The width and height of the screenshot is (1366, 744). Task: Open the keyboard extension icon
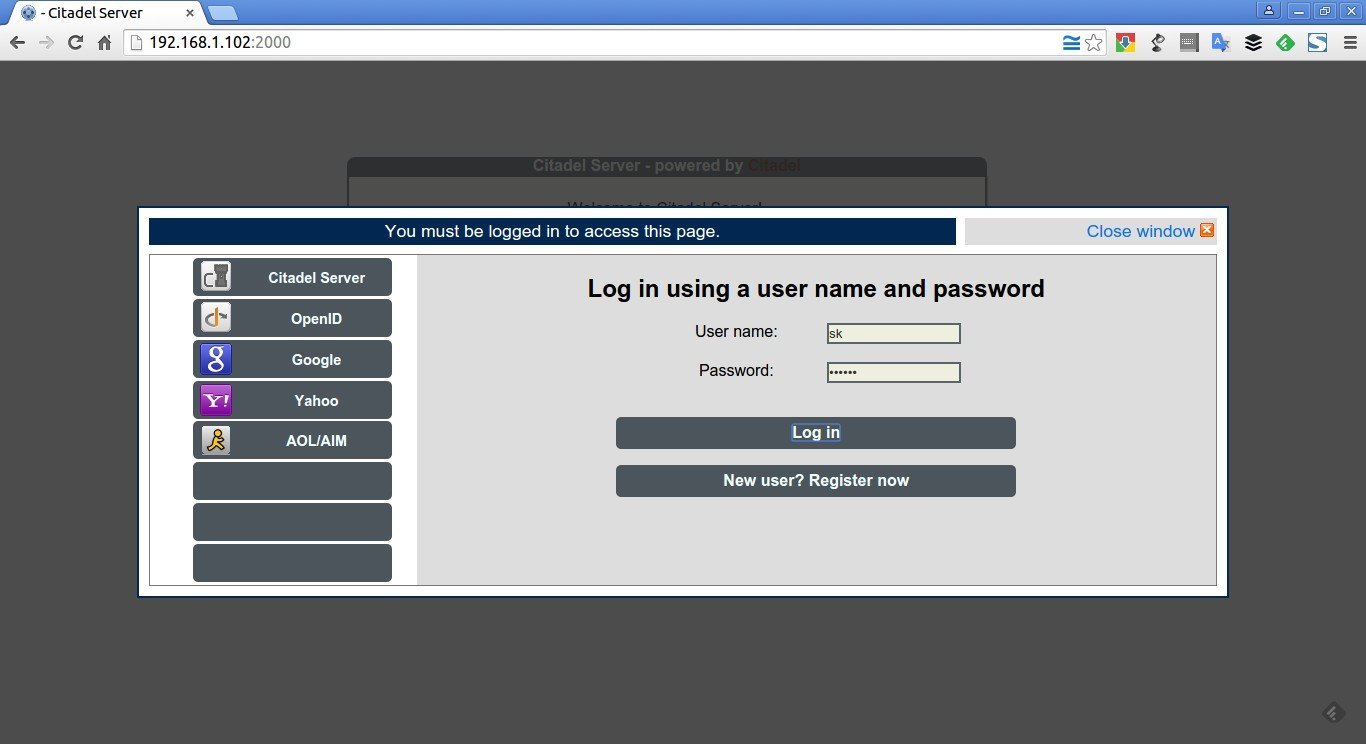[1189, 43]
